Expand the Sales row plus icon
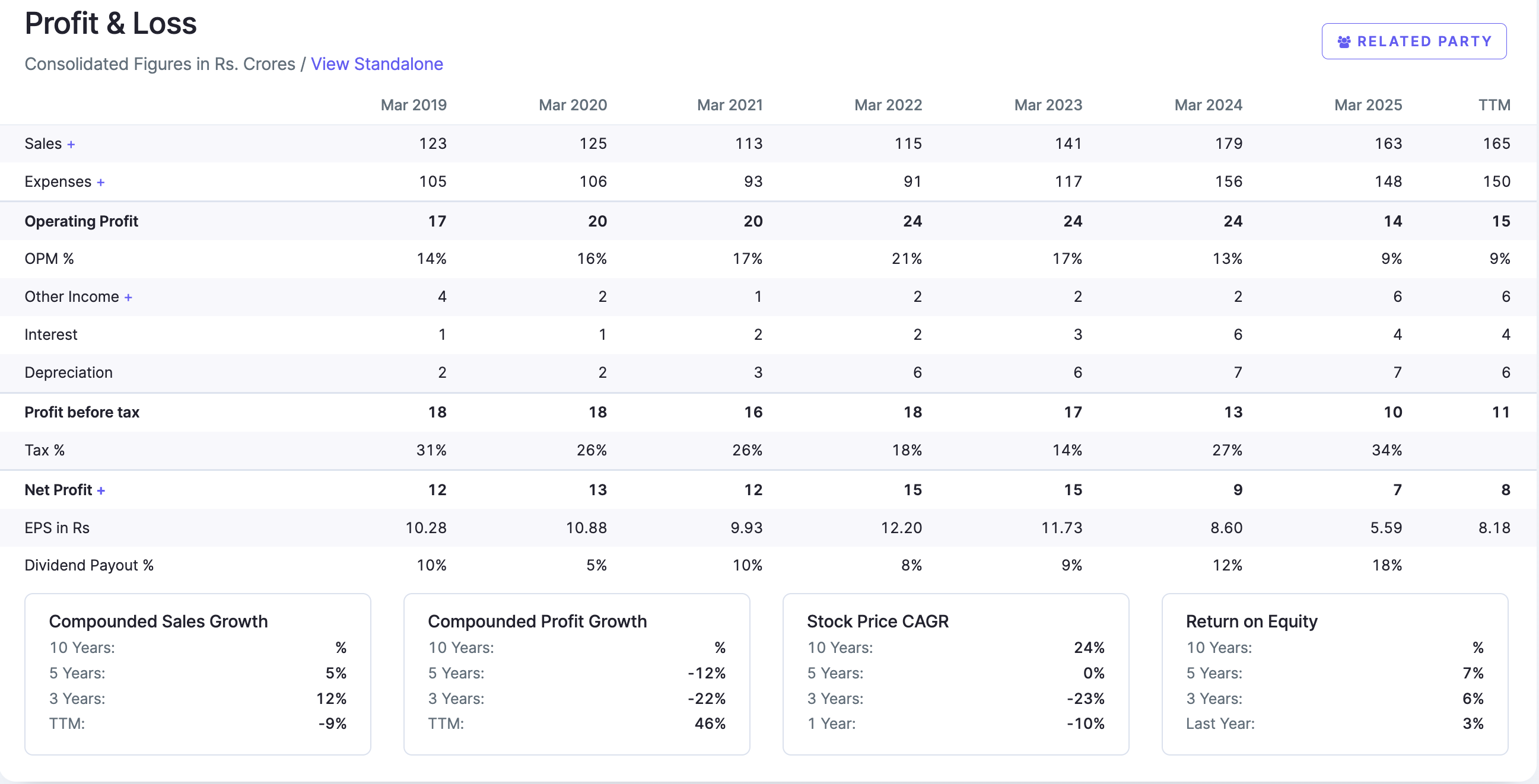1539x784 pixels. 71,145
